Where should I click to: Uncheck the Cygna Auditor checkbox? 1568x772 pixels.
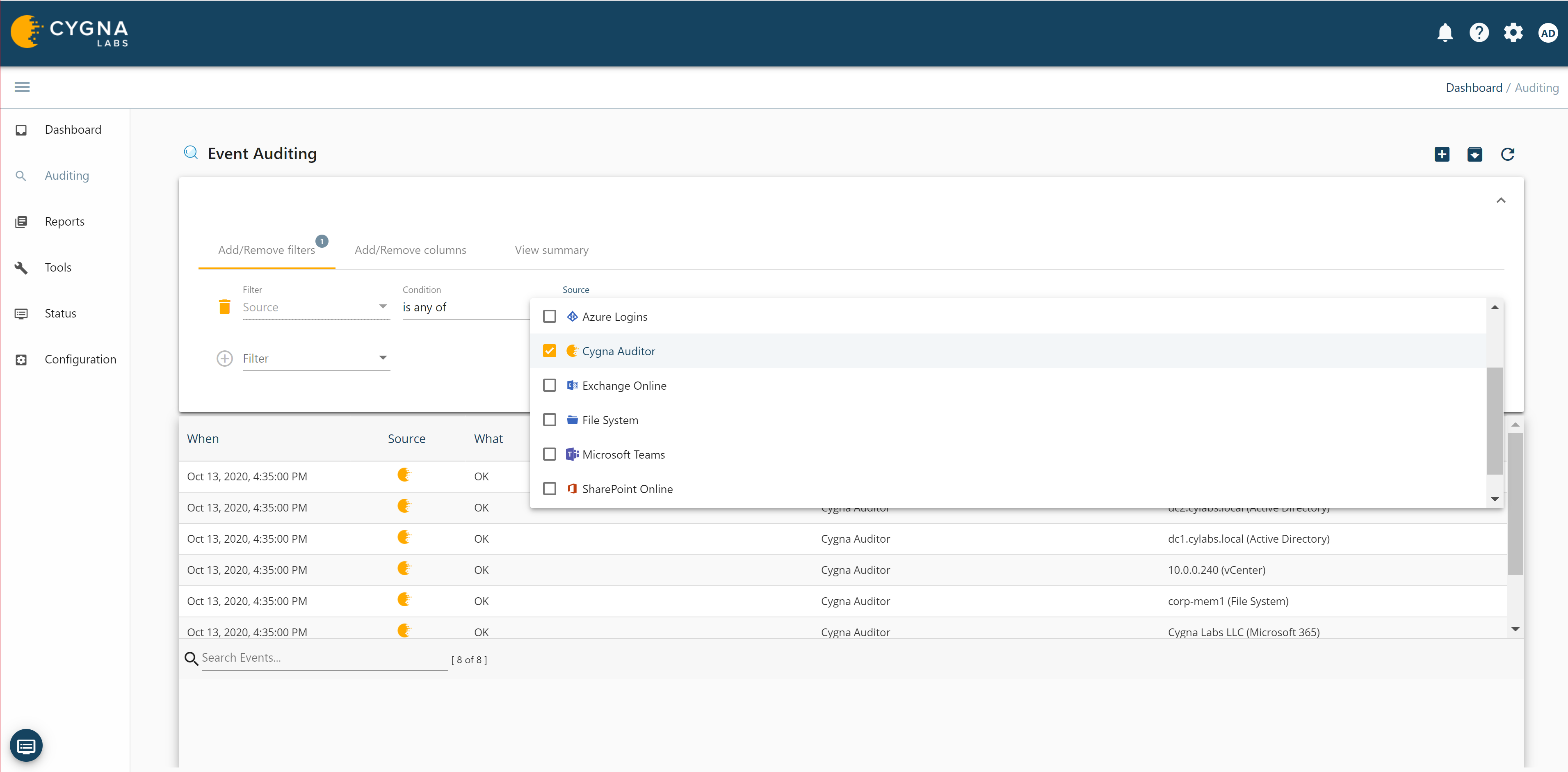tap(549, 351)
